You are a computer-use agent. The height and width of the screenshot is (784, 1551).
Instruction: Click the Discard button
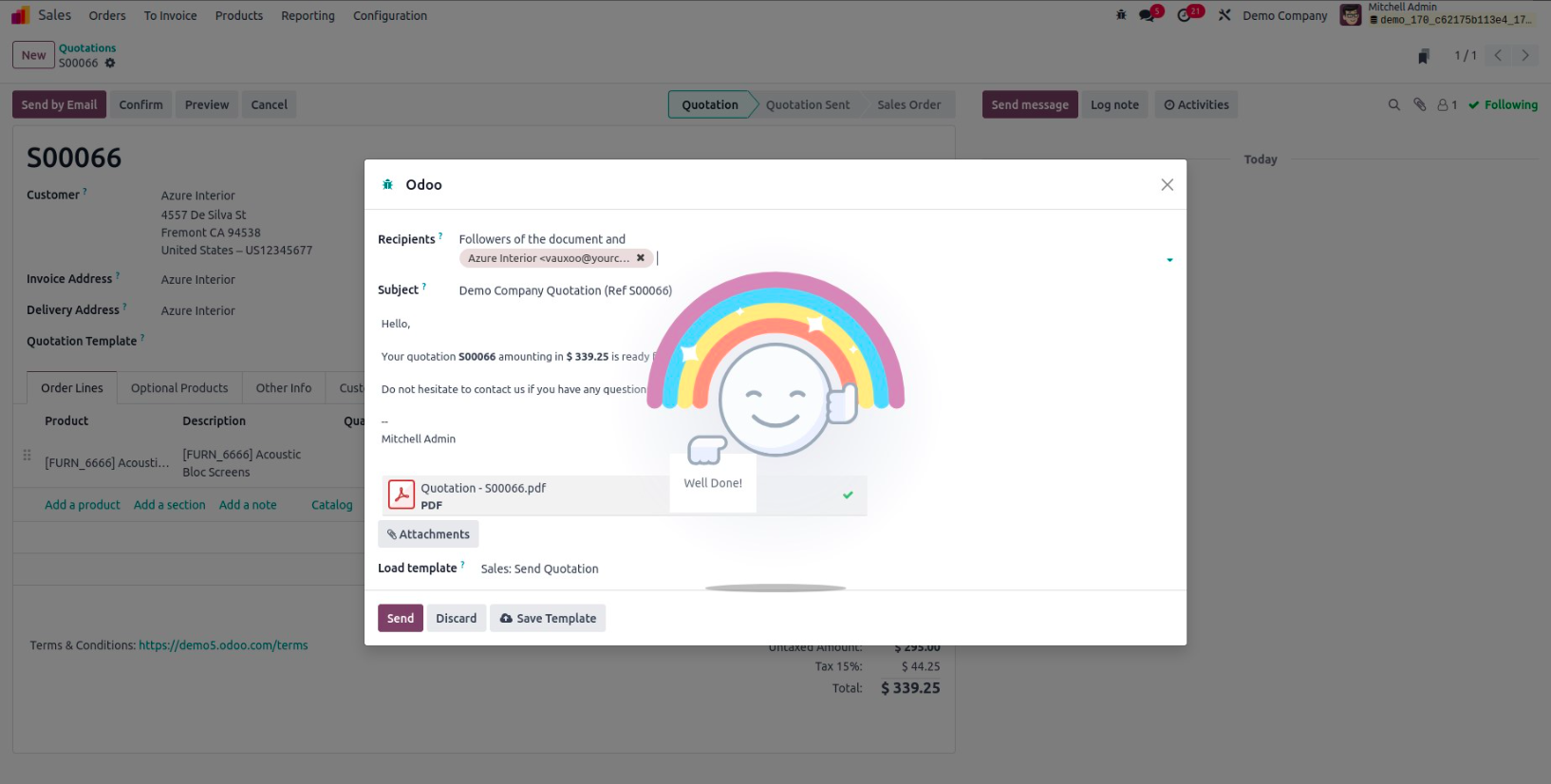[457, 619]
